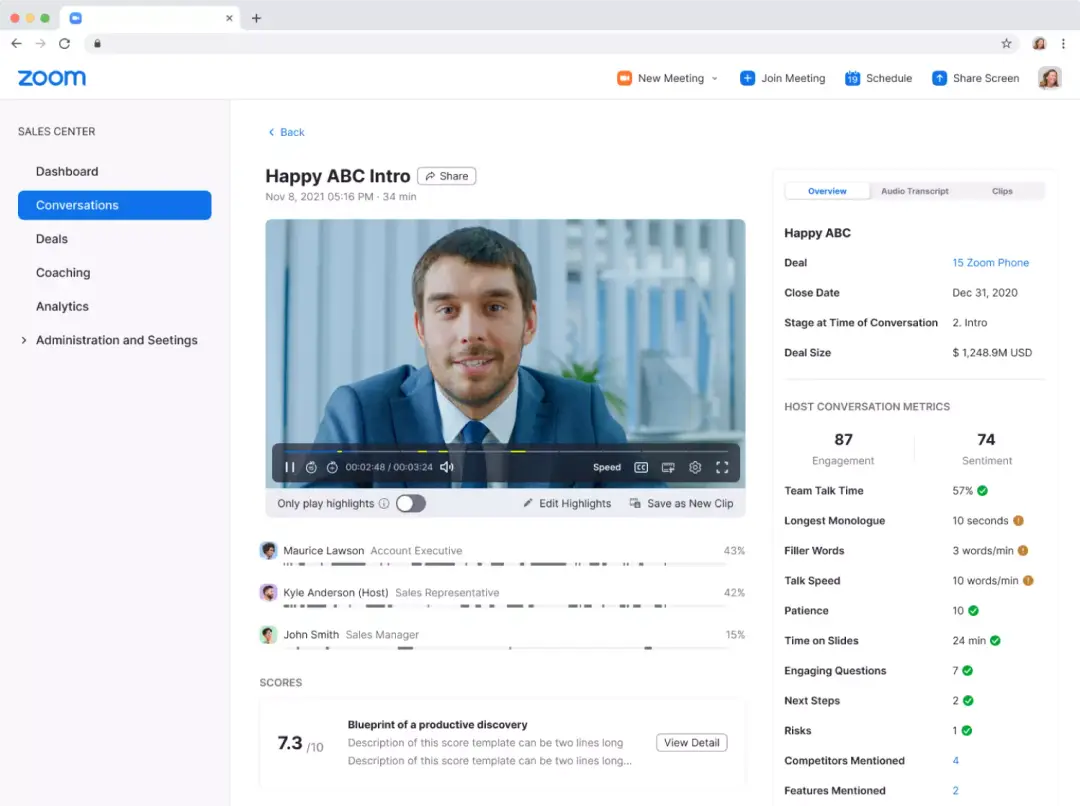Click the Share Screen icon
The image size is (1080, 806).
click(x=939, y=79)
